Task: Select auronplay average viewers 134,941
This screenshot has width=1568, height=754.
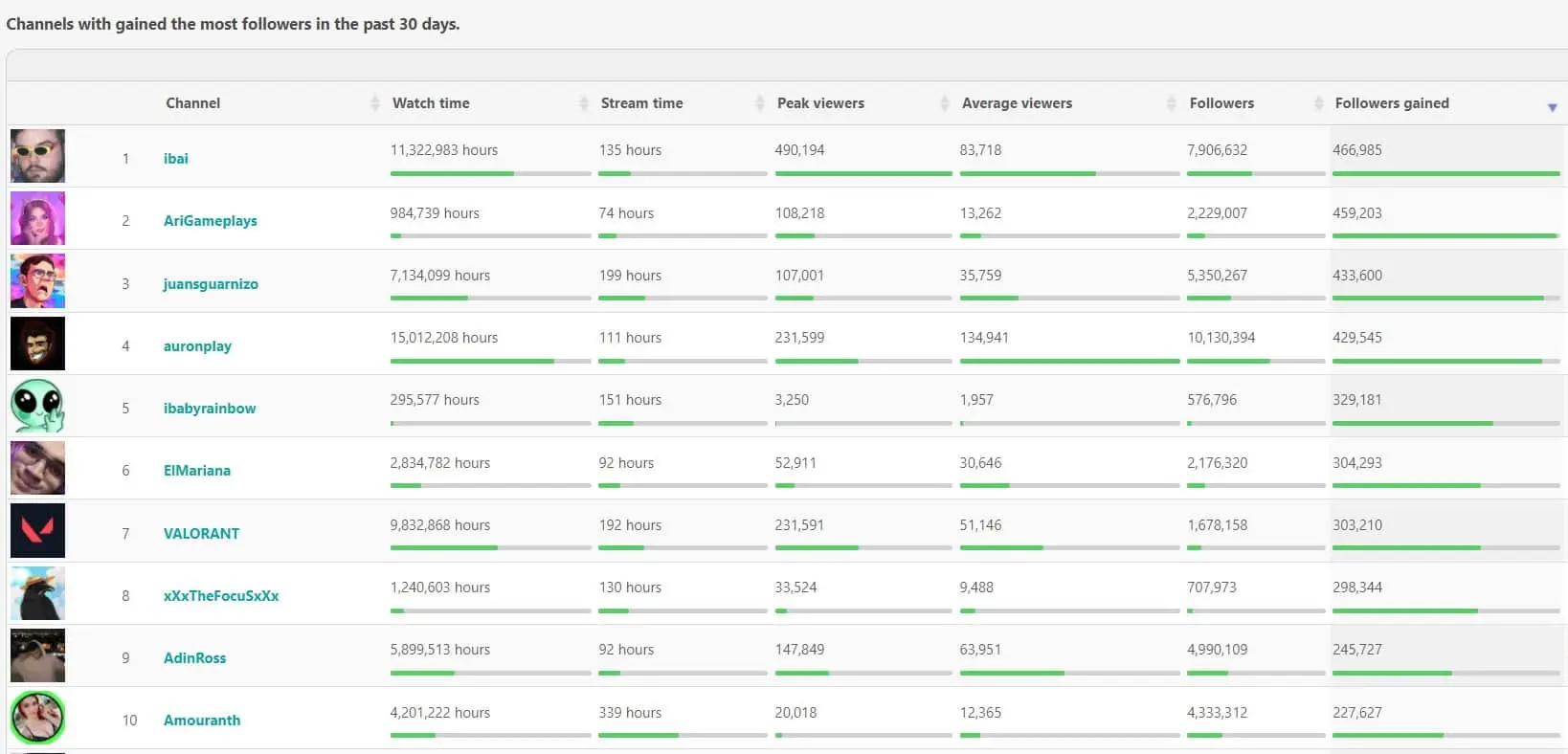Action: pos(984,338)
